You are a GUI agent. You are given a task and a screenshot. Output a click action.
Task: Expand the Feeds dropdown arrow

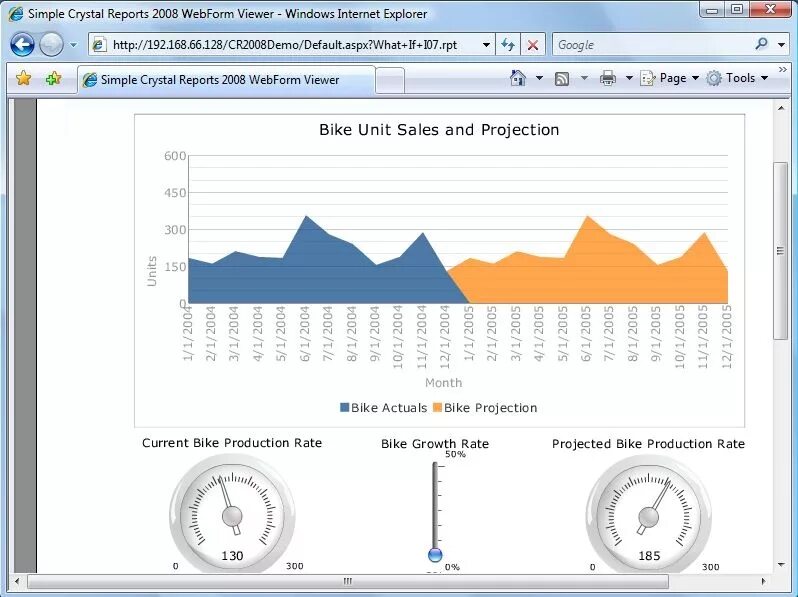[x=584, y=78]
